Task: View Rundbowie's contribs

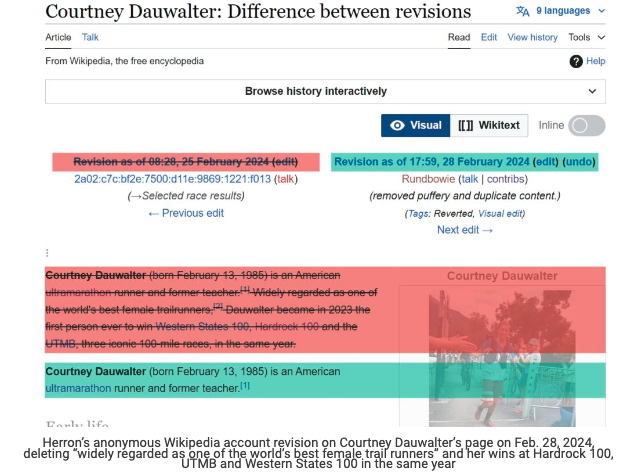Action: 506,179
